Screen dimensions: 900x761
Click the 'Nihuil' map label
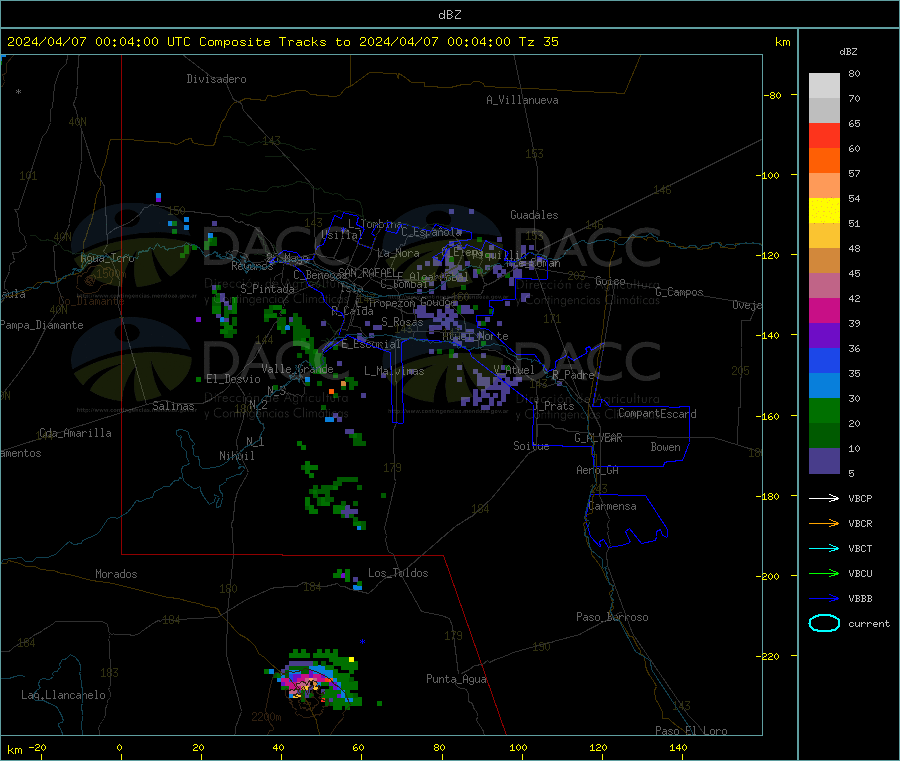pos(236,456)
